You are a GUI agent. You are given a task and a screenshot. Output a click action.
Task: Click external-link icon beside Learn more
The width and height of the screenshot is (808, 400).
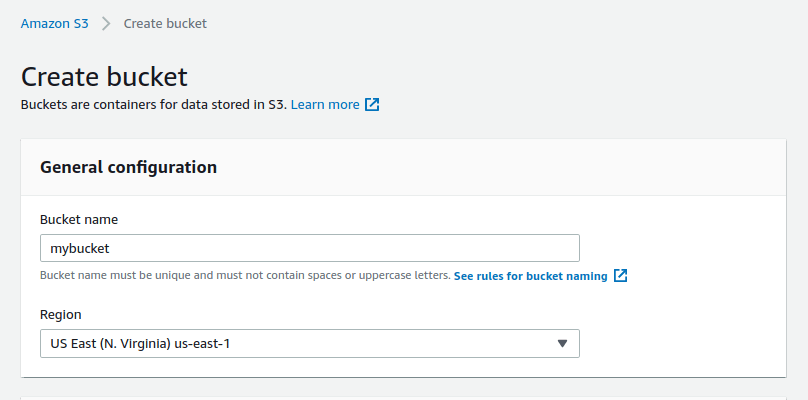372,105
